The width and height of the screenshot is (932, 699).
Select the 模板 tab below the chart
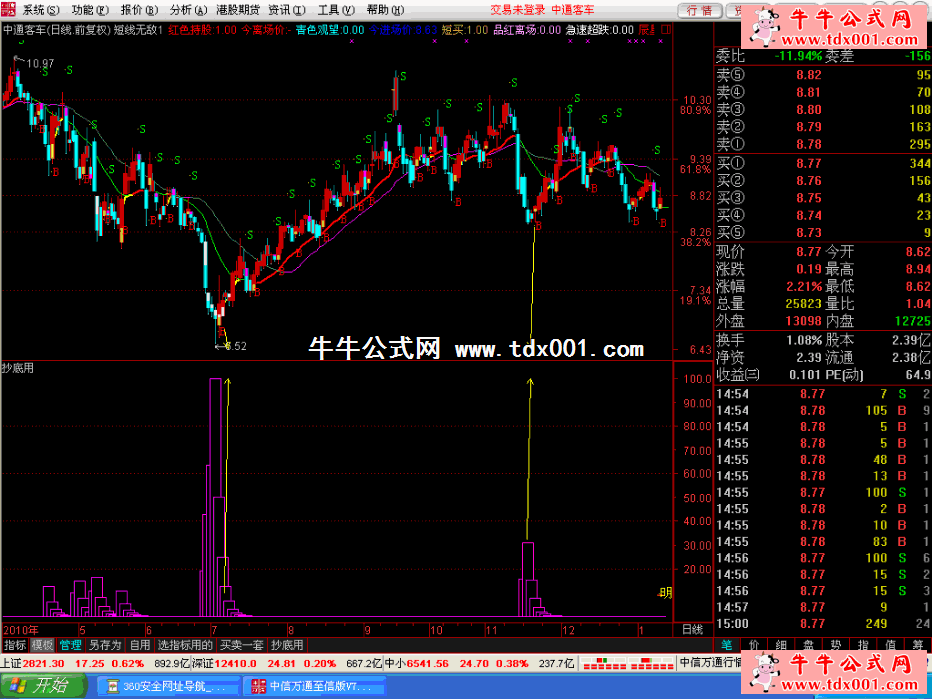pos(43,645)
